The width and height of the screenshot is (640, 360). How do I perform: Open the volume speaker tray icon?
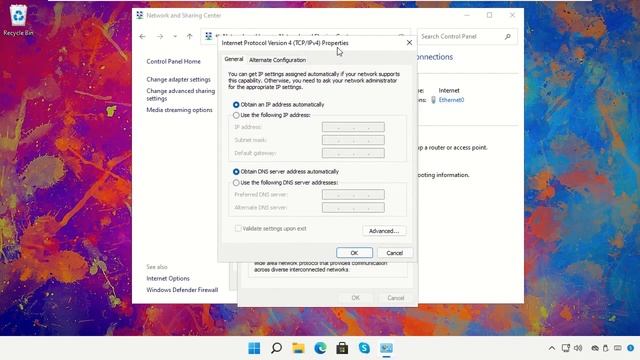pos(578,348)
